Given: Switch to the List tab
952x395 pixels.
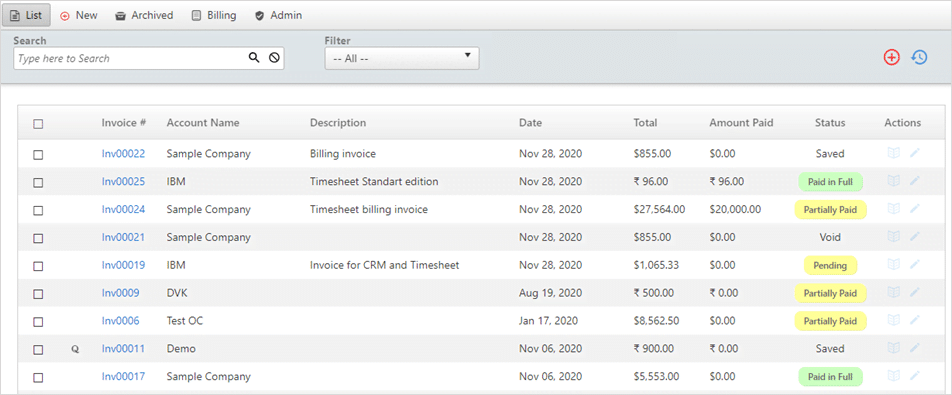Looking at the screenshot, I should [x=27, y=15].
